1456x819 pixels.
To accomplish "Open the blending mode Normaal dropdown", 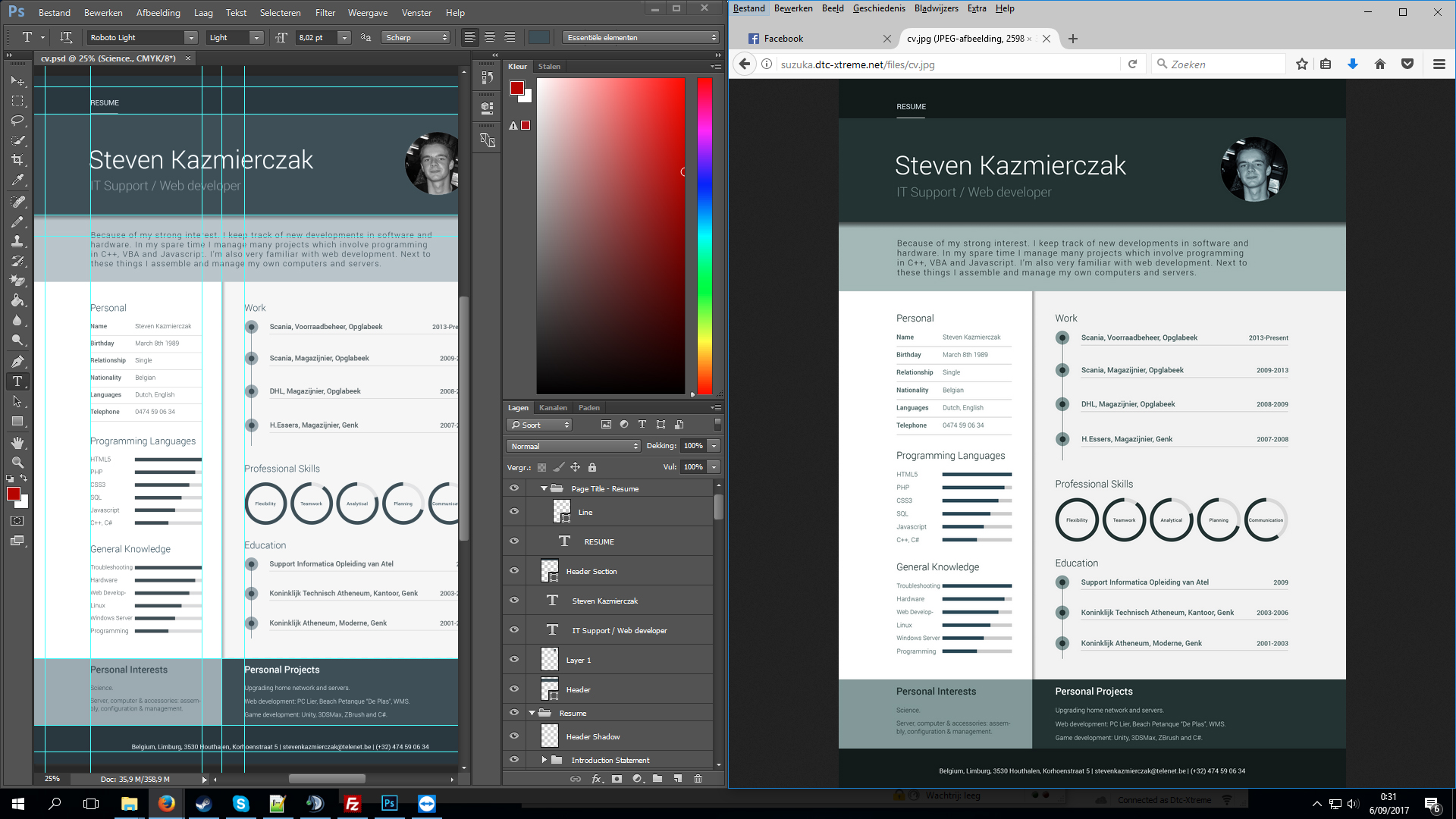I will tap(573, 446).
